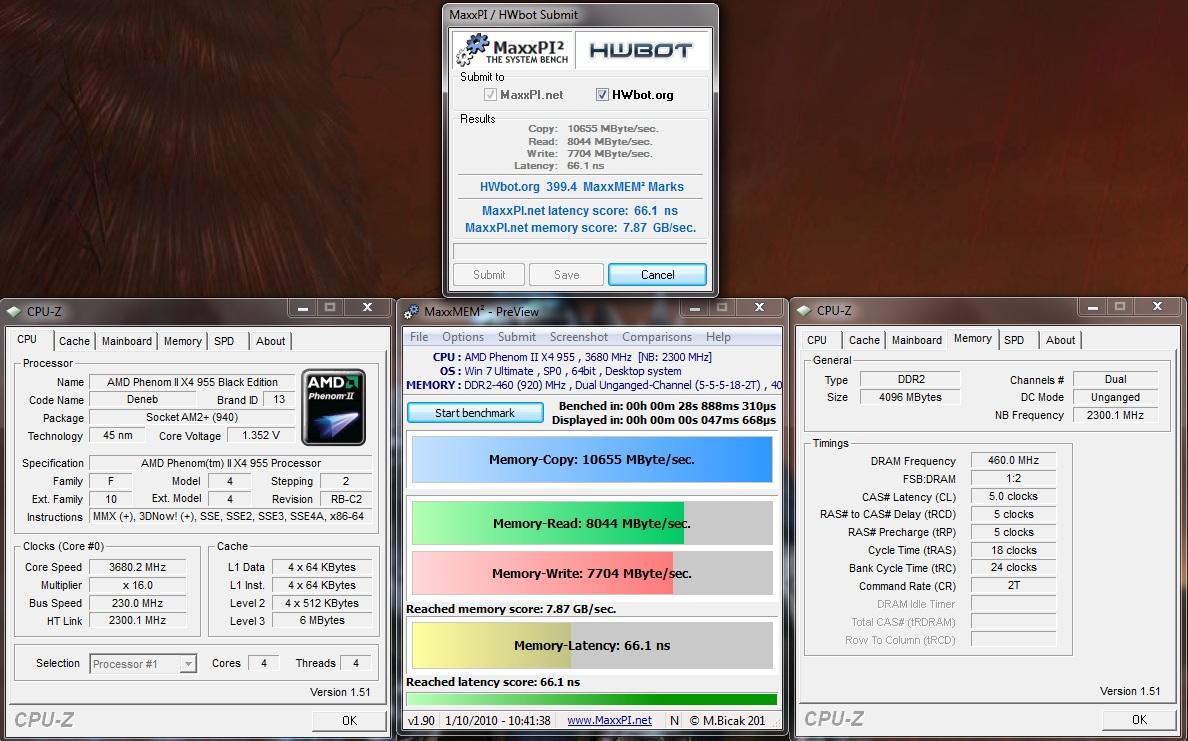Click the CAS# Latency value 5.0 clocks
This screenshot has height=741, width=1188.
click(1013, 497)
